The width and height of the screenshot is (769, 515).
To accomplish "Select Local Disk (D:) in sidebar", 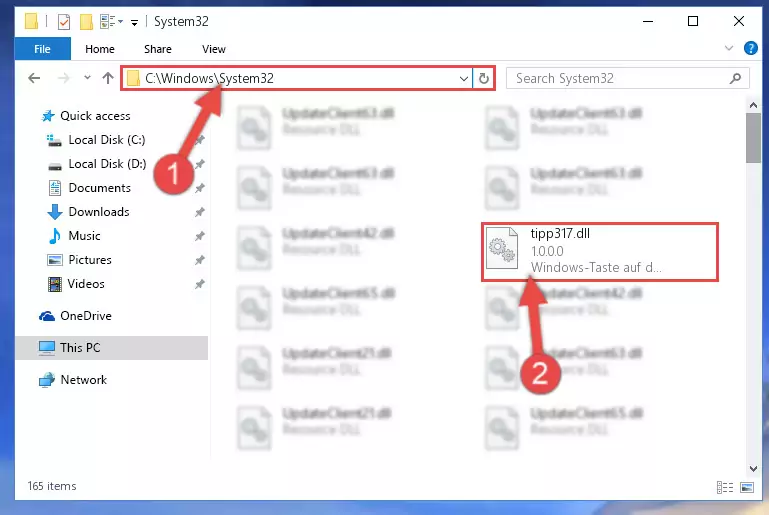I will [107, 164].
